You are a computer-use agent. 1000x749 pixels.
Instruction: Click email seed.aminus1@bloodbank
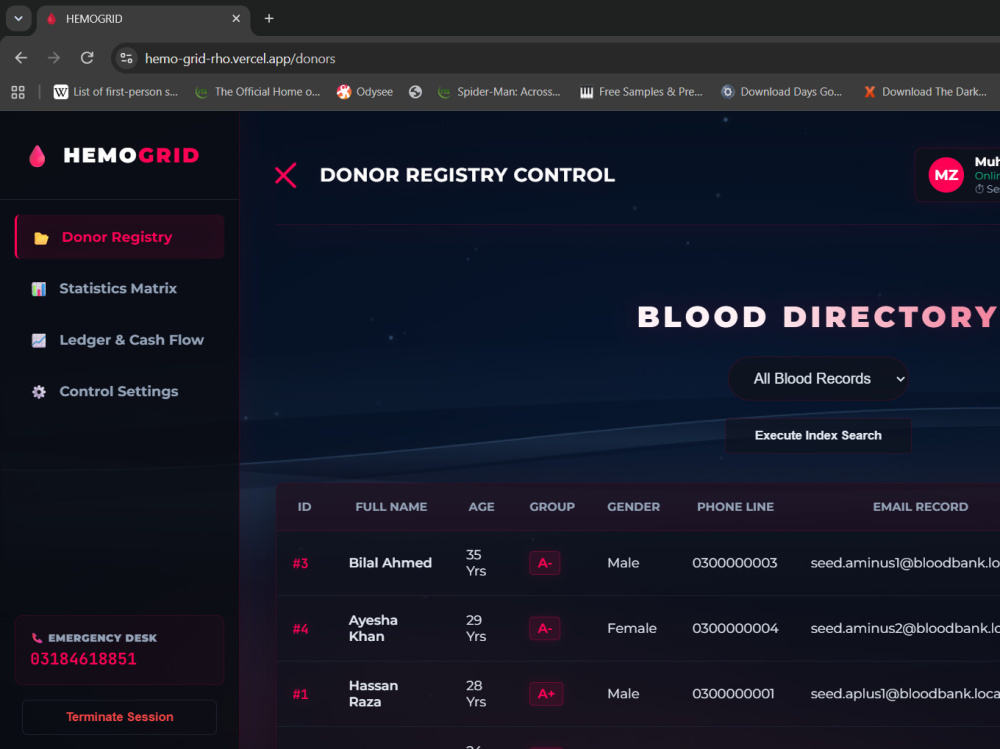[904, 563]
